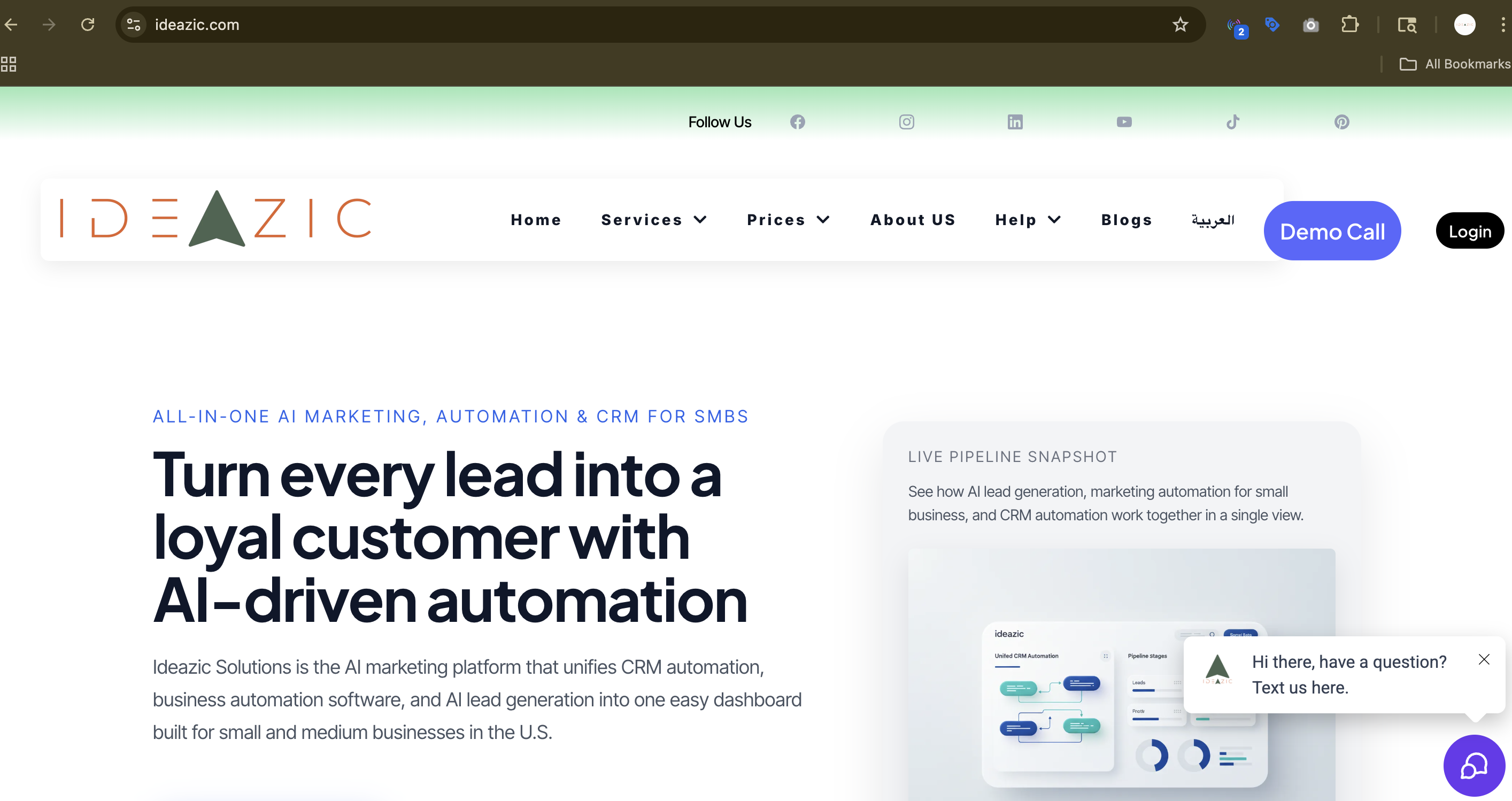Switch the site language to Arabic
Image resolution: width=1512 pixels, height=801 pixels.
pos(1213,219)
